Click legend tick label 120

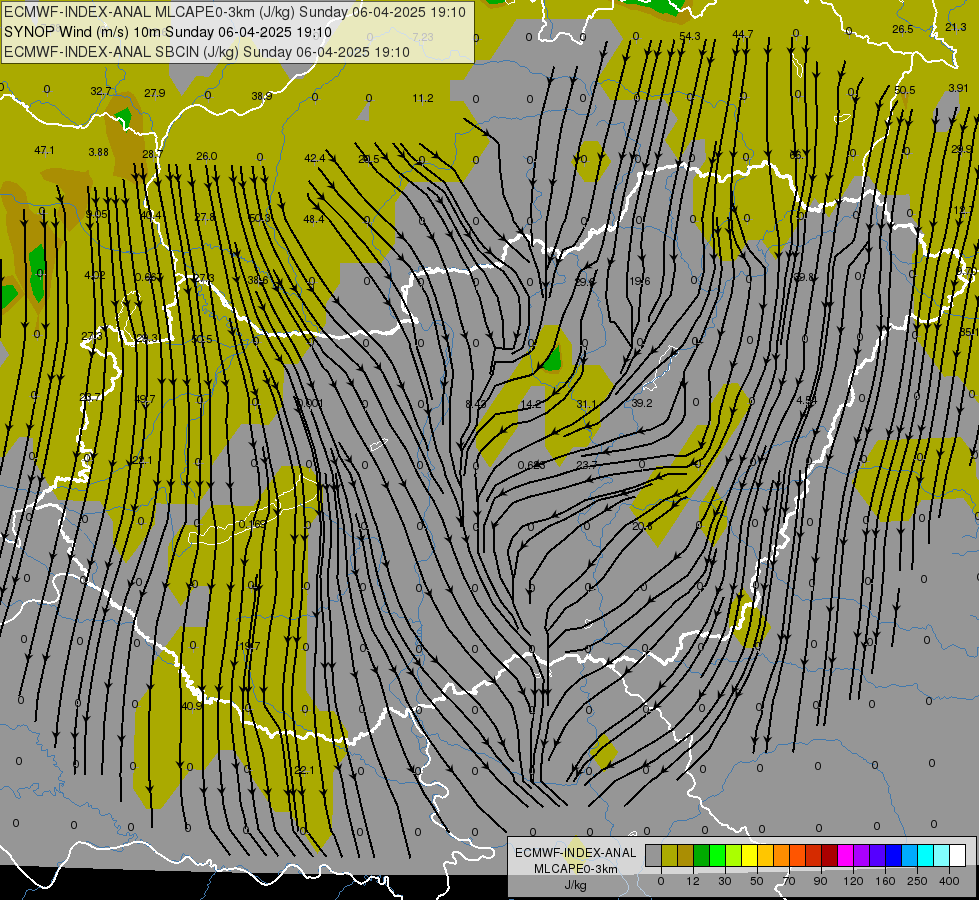(853, 881)
